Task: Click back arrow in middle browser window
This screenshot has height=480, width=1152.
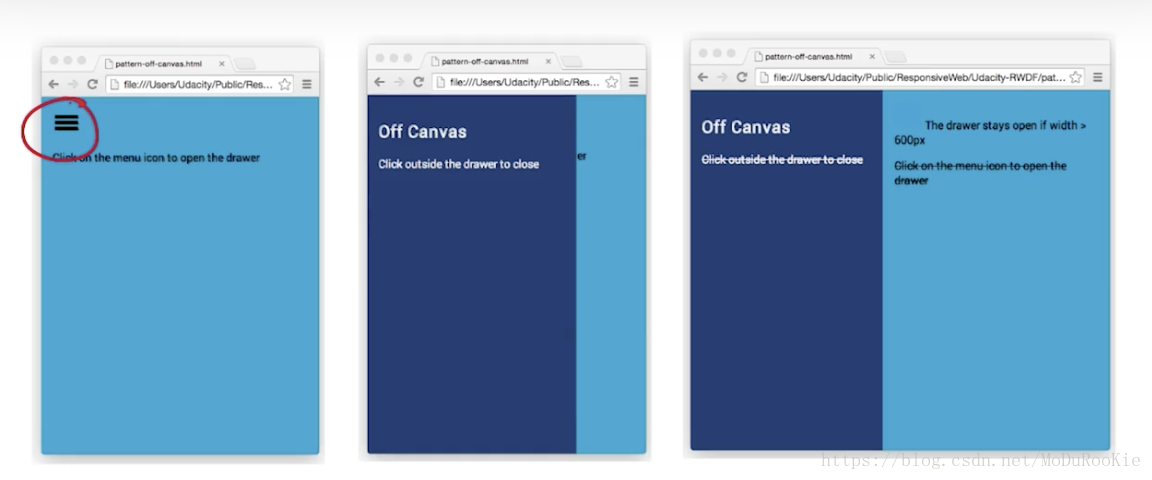Action: click(x=379, y=82)
